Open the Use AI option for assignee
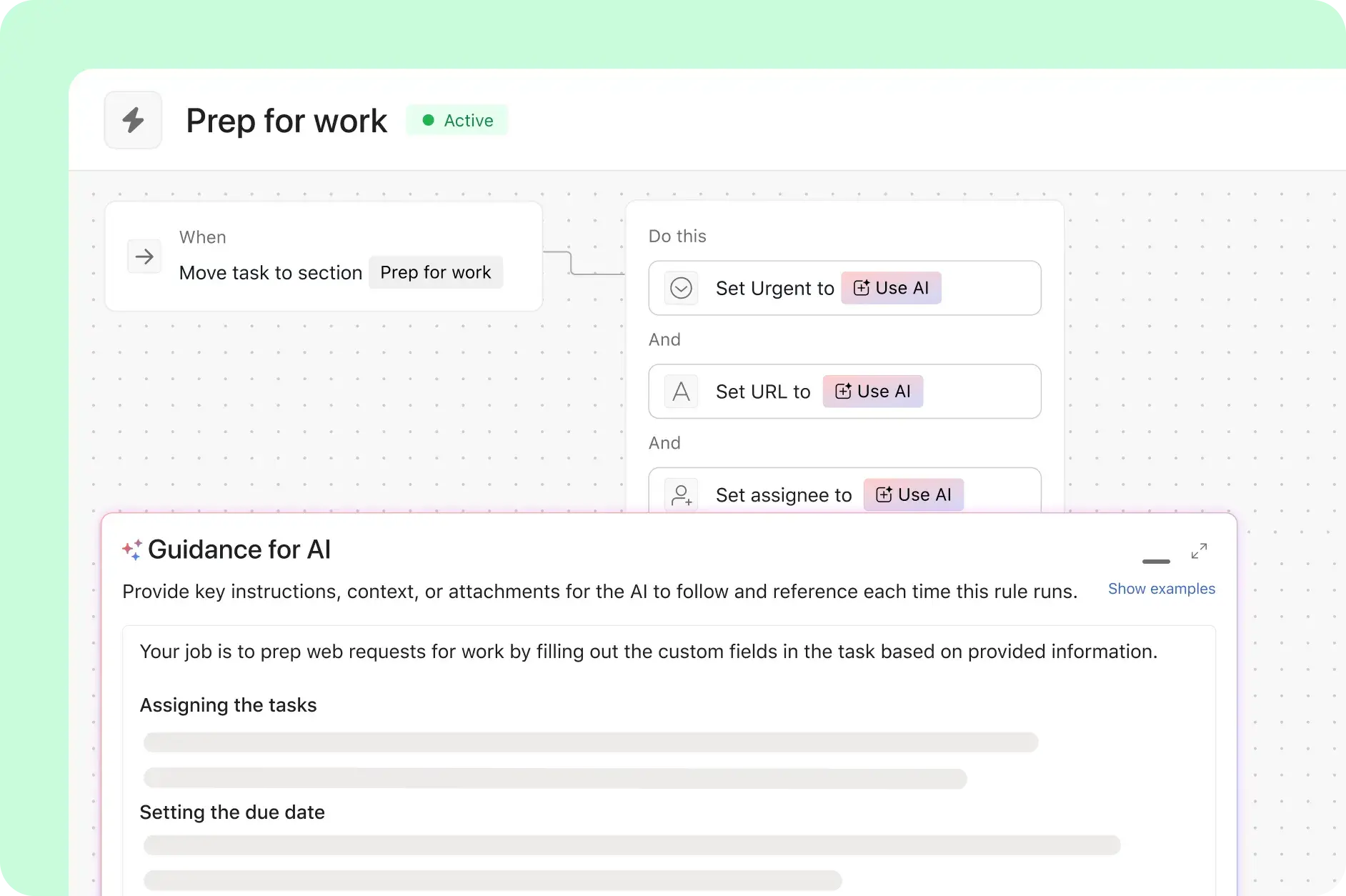 (x=913, y=494)
